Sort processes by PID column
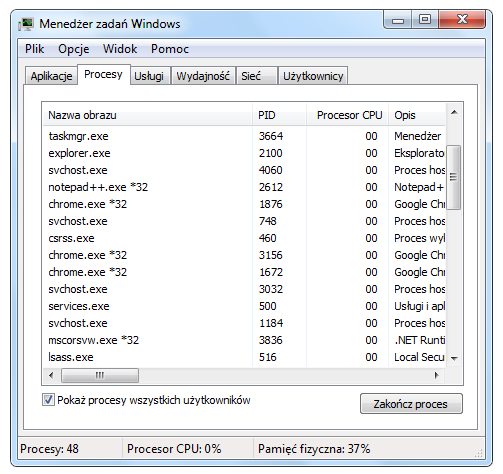 (x=279, y=115)
